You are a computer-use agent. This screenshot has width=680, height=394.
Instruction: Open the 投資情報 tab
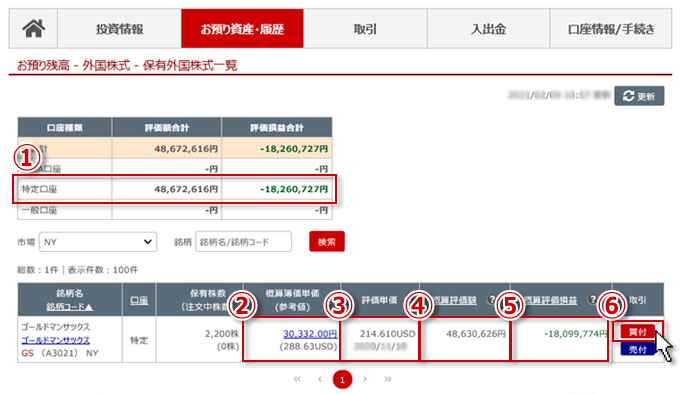[x=119, y=29]
